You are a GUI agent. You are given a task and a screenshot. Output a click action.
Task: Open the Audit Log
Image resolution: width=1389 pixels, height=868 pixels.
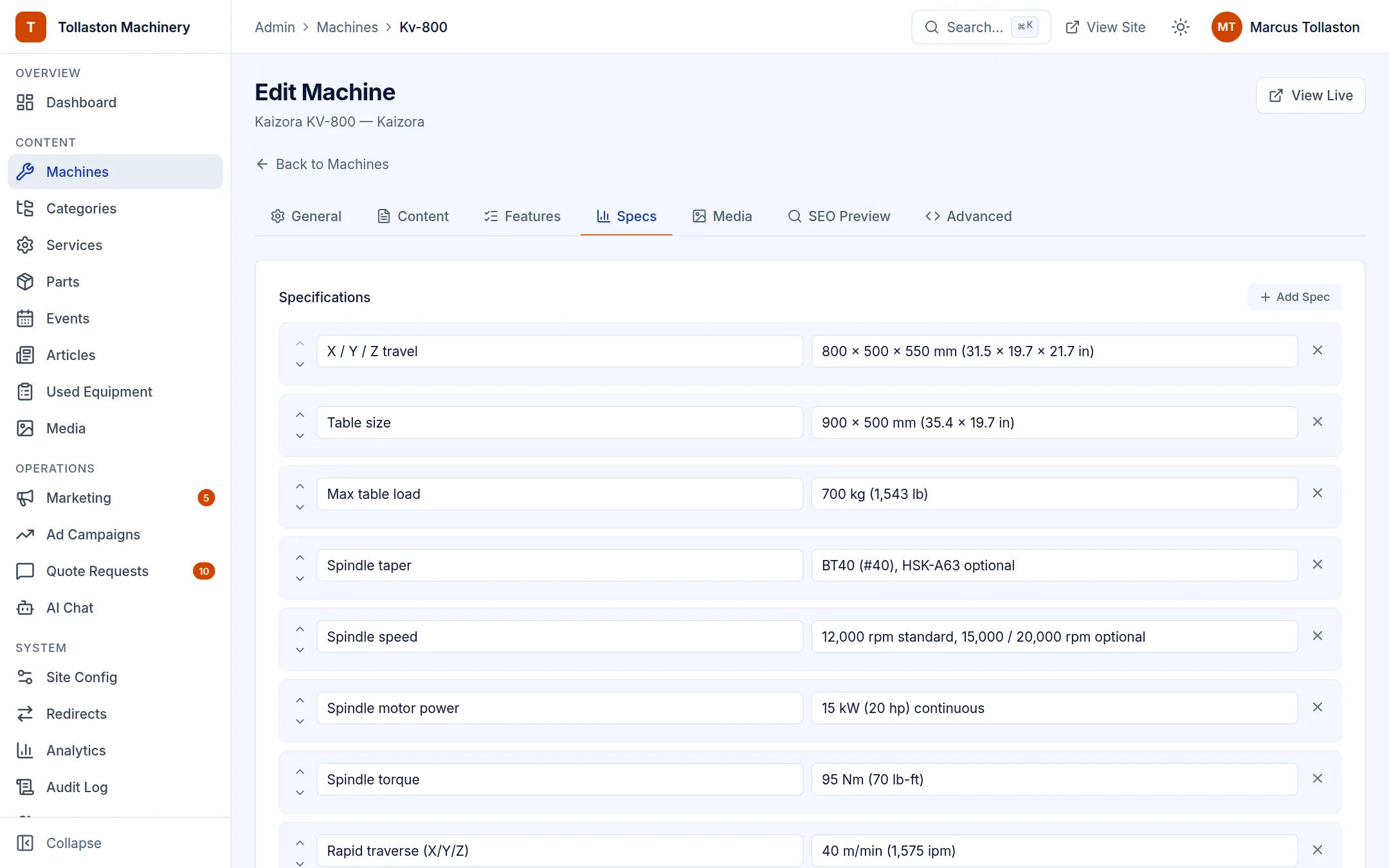115,787
